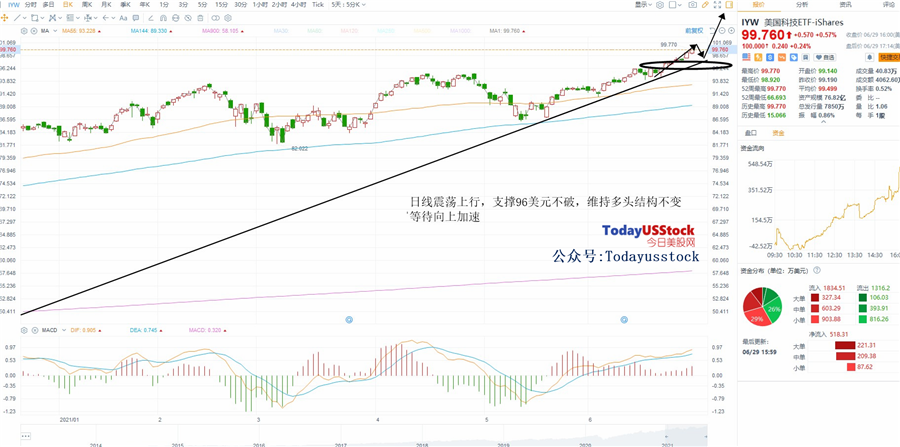
Task: Open the 5天:5分K period dropdown
Action: point(350,5)
